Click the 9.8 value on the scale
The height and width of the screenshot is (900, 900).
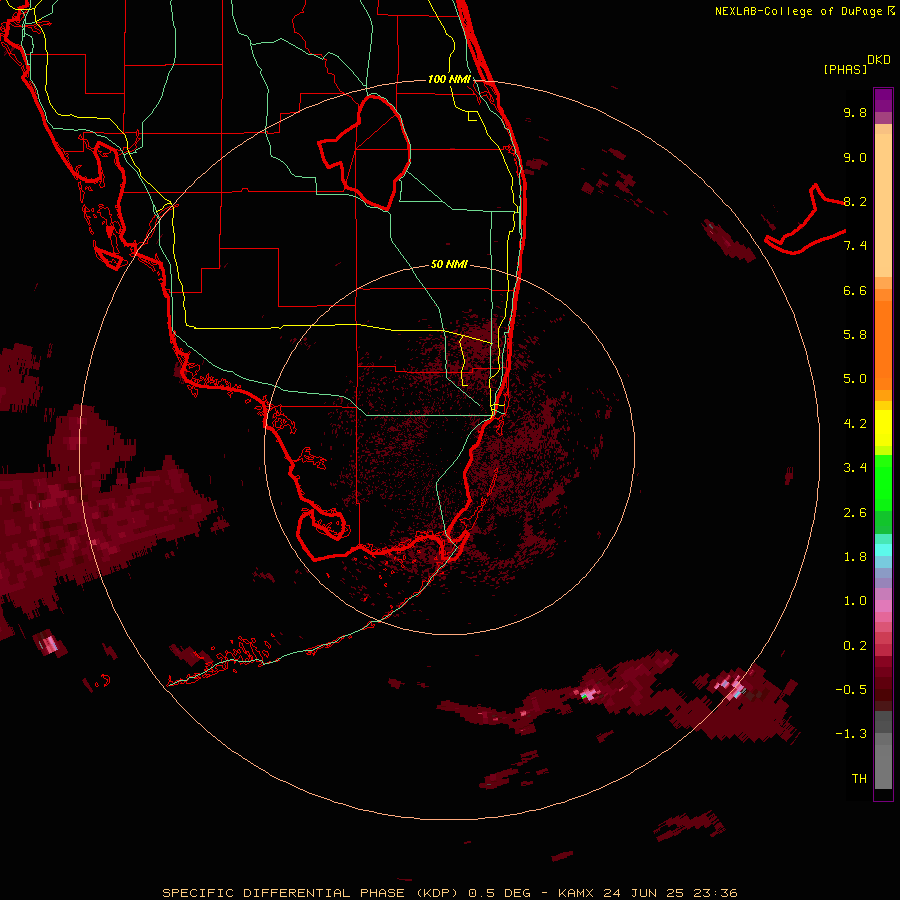tap(855, 112)
